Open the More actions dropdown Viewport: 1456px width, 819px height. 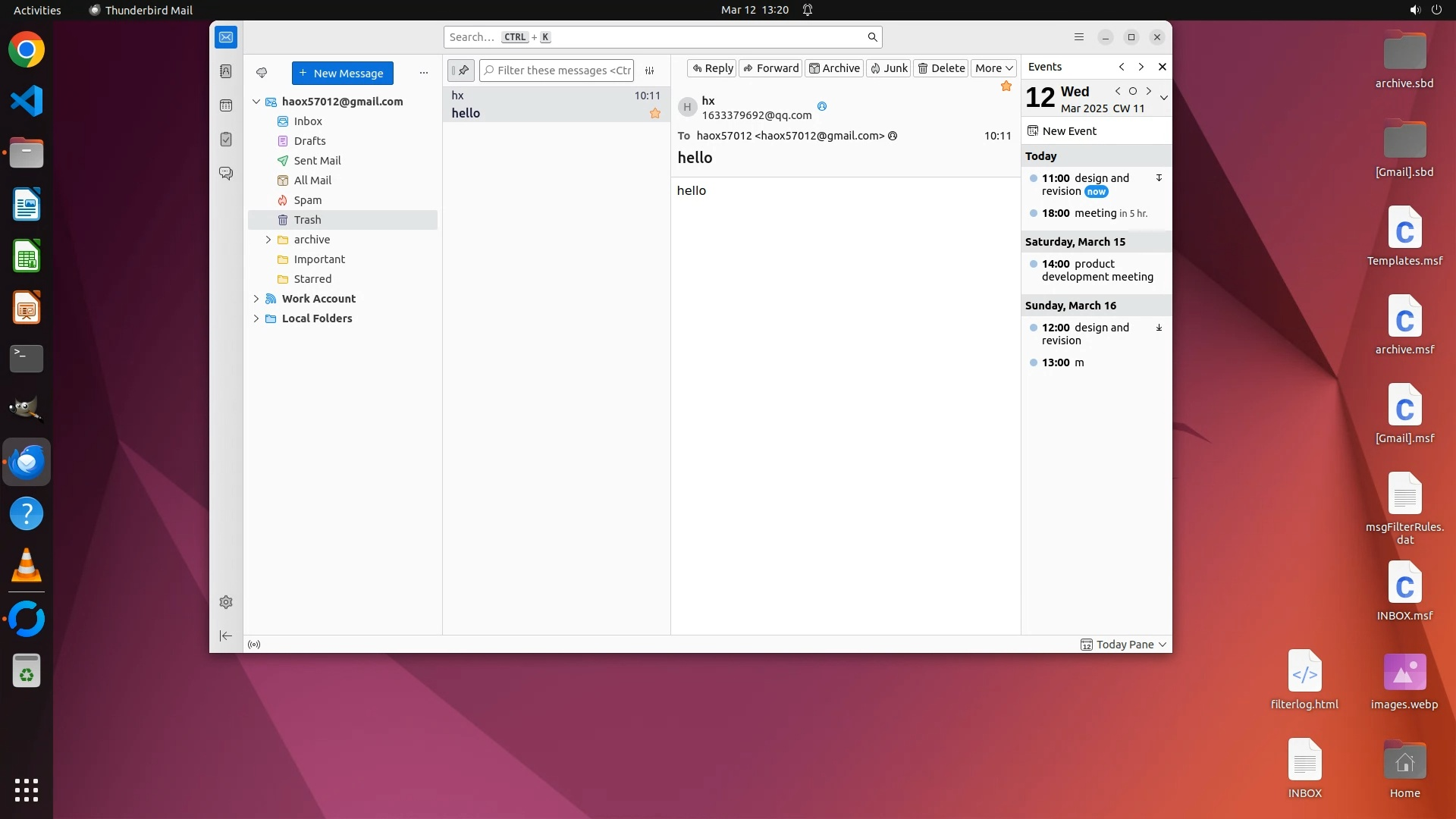tap(993, 68)
